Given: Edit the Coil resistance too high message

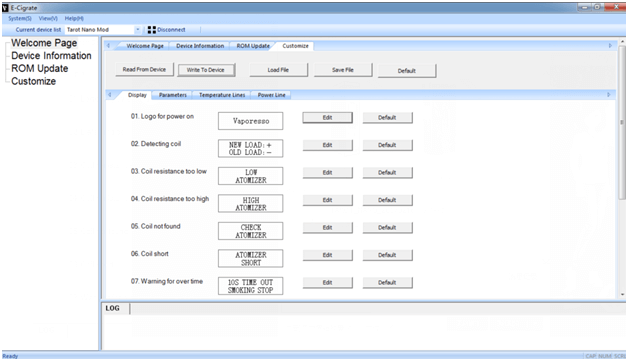Looking at the screenshot, I should [328, 200].
